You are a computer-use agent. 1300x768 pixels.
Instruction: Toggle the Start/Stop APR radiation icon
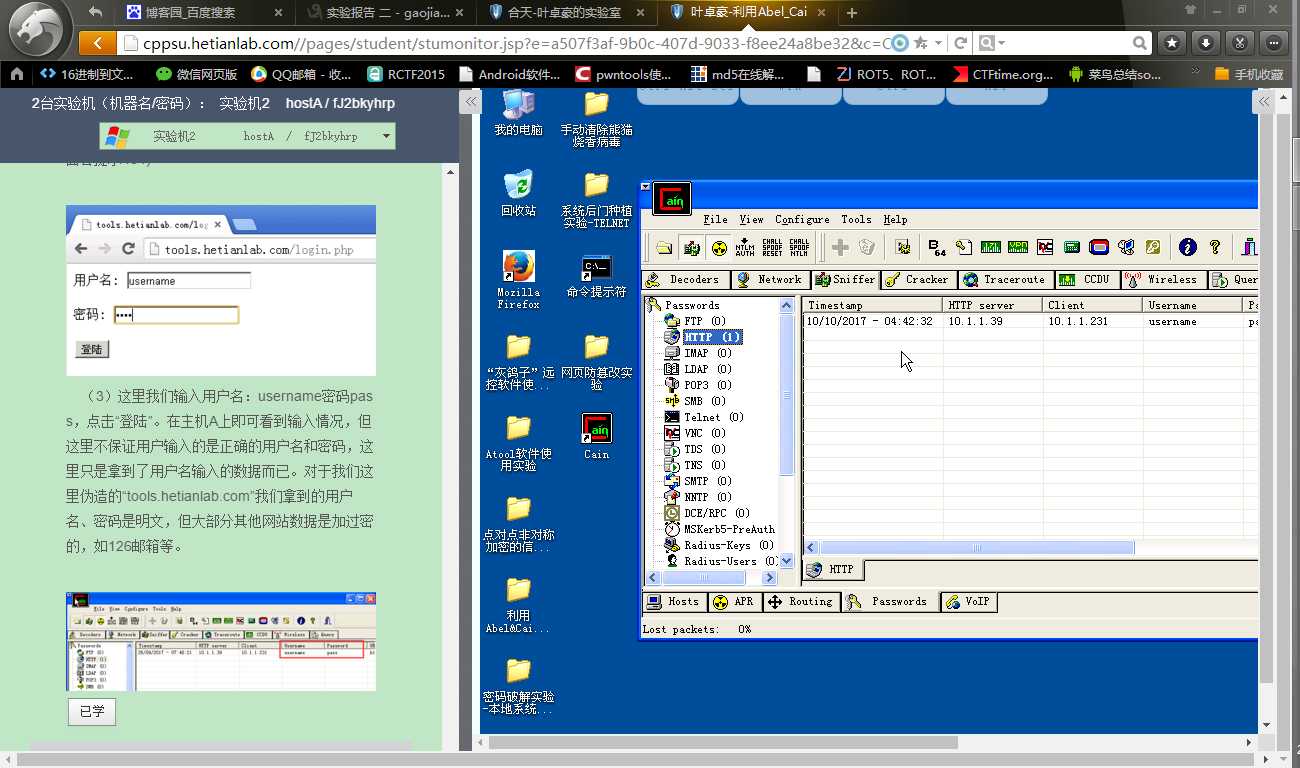point(718,247)
